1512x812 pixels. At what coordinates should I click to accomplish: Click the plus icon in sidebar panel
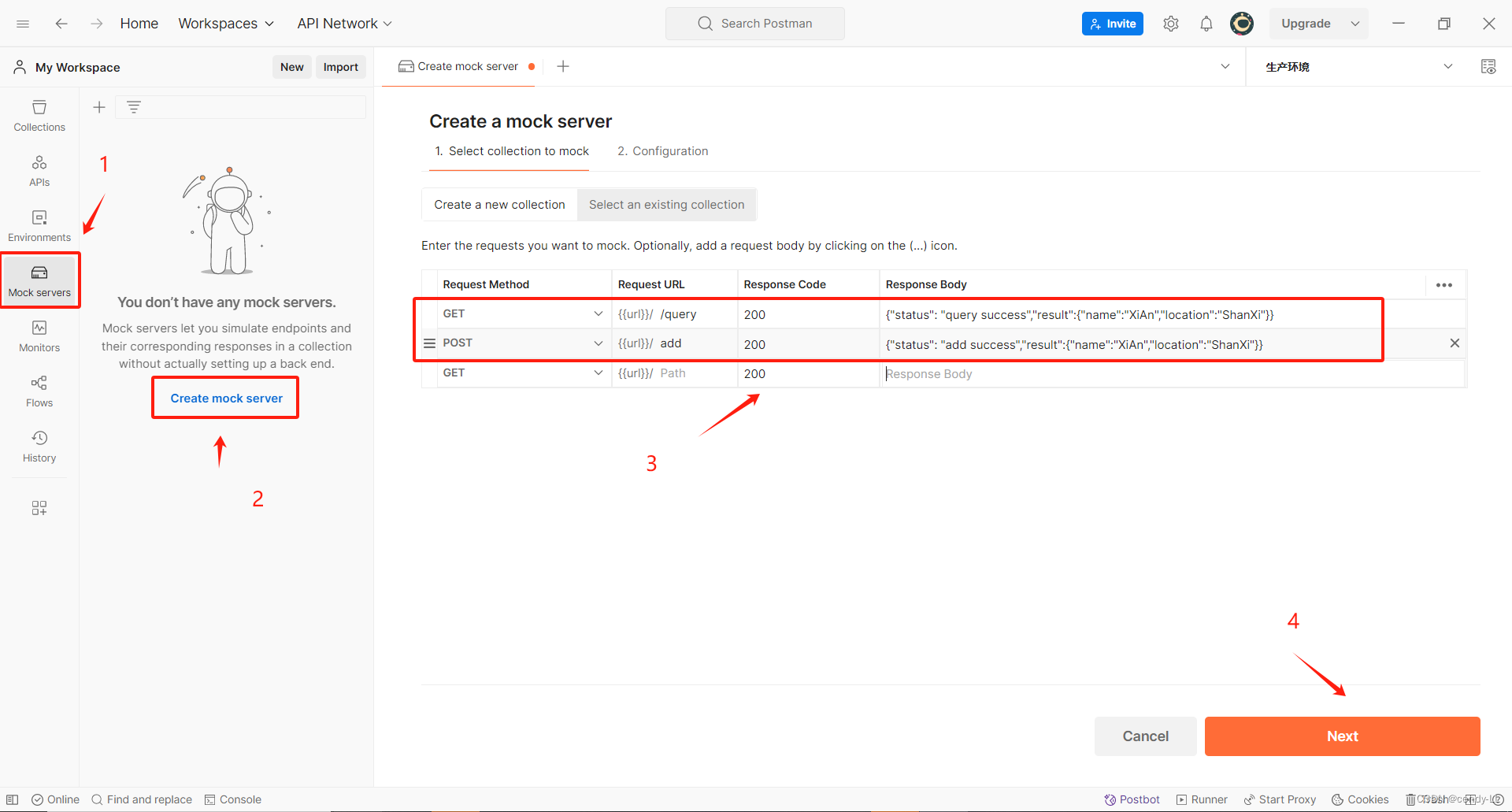(99, 107)
